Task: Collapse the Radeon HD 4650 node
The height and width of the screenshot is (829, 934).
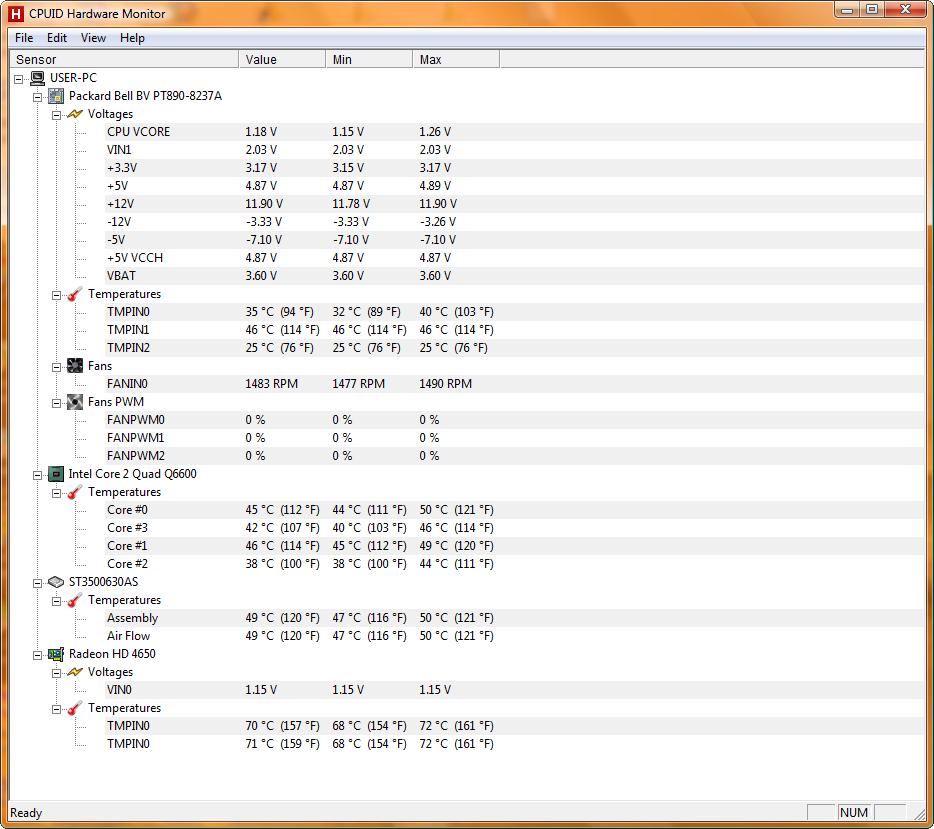Action: pyautogui.click(x=38, y=655)
